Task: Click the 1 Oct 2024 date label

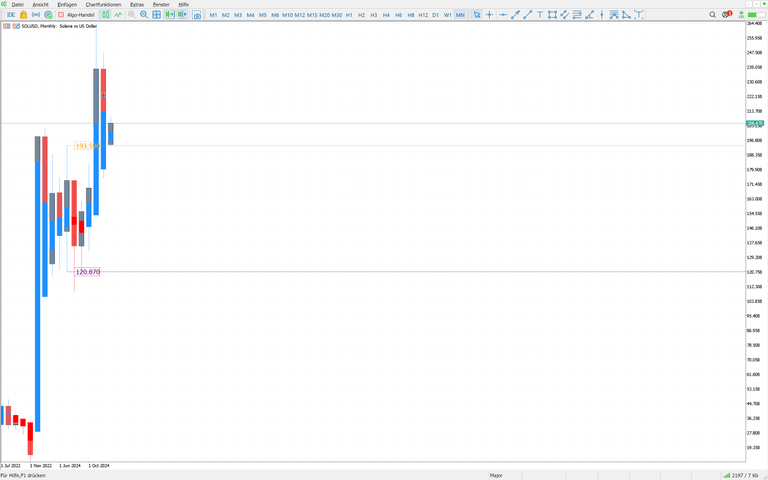Action: (x=99, y=466)
